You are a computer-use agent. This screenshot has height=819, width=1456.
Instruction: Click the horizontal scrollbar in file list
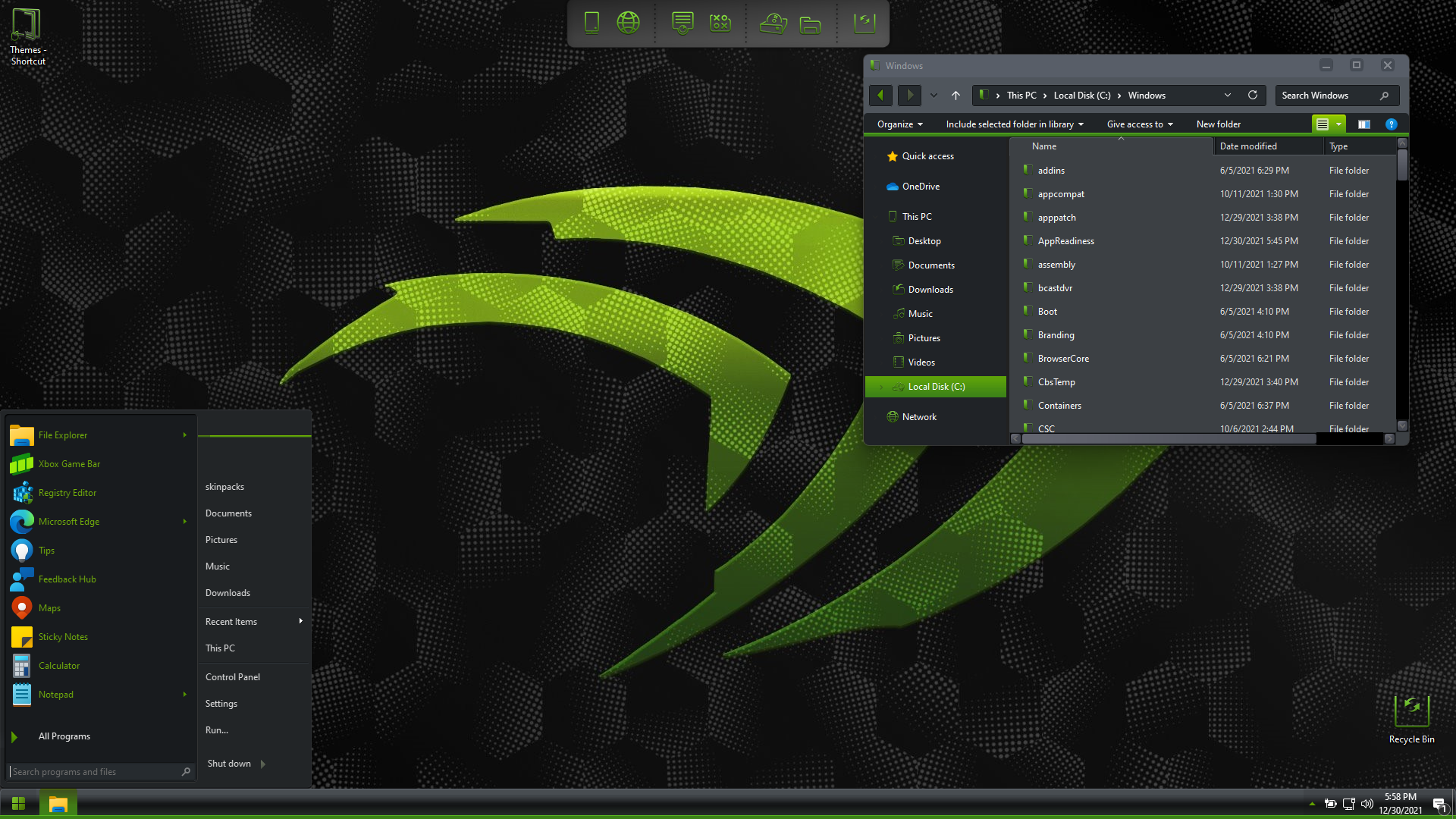(x=1168, y=438)
